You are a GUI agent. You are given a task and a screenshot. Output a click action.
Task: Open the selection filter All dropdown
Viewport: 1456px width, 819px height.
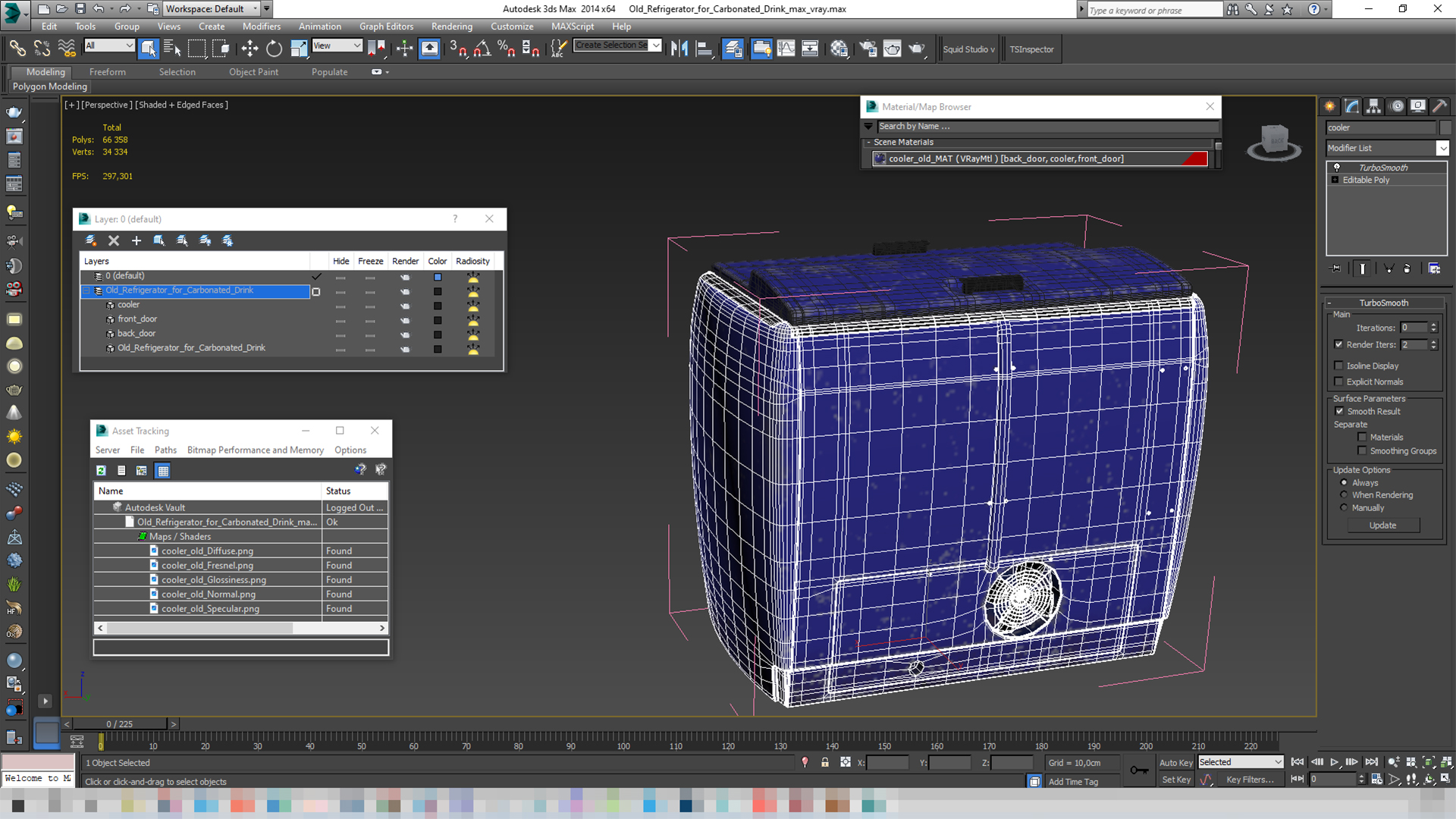pyautogui.click(x=109, y=45)
